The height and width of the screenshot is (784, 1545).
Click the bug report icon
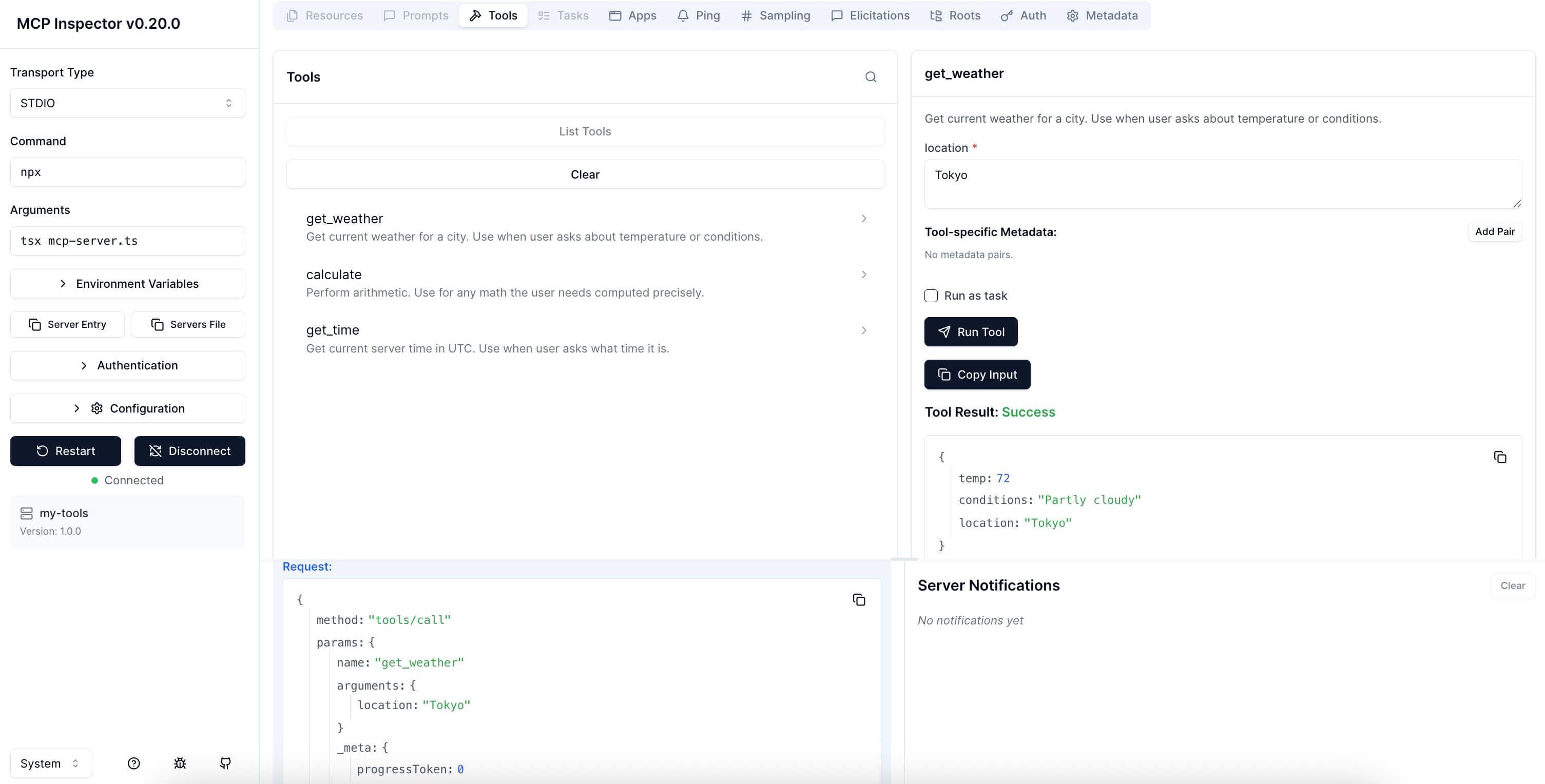coord(180,763)
